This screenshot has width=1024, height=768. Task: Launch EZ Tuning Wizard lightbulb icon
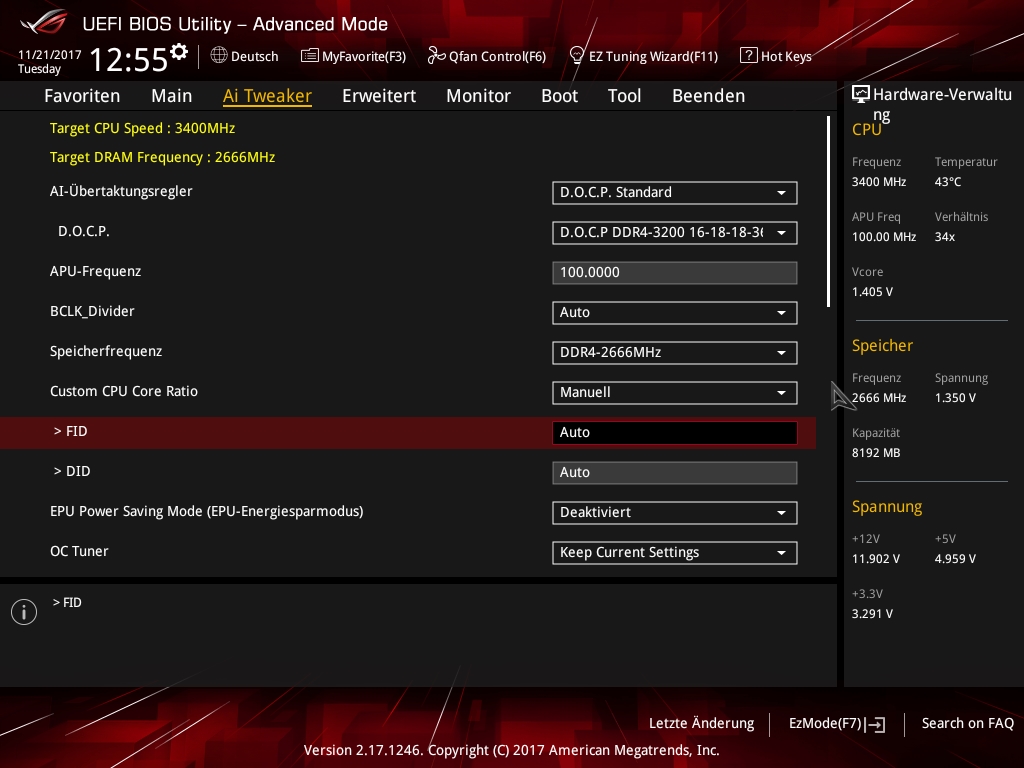coord(577,56)
